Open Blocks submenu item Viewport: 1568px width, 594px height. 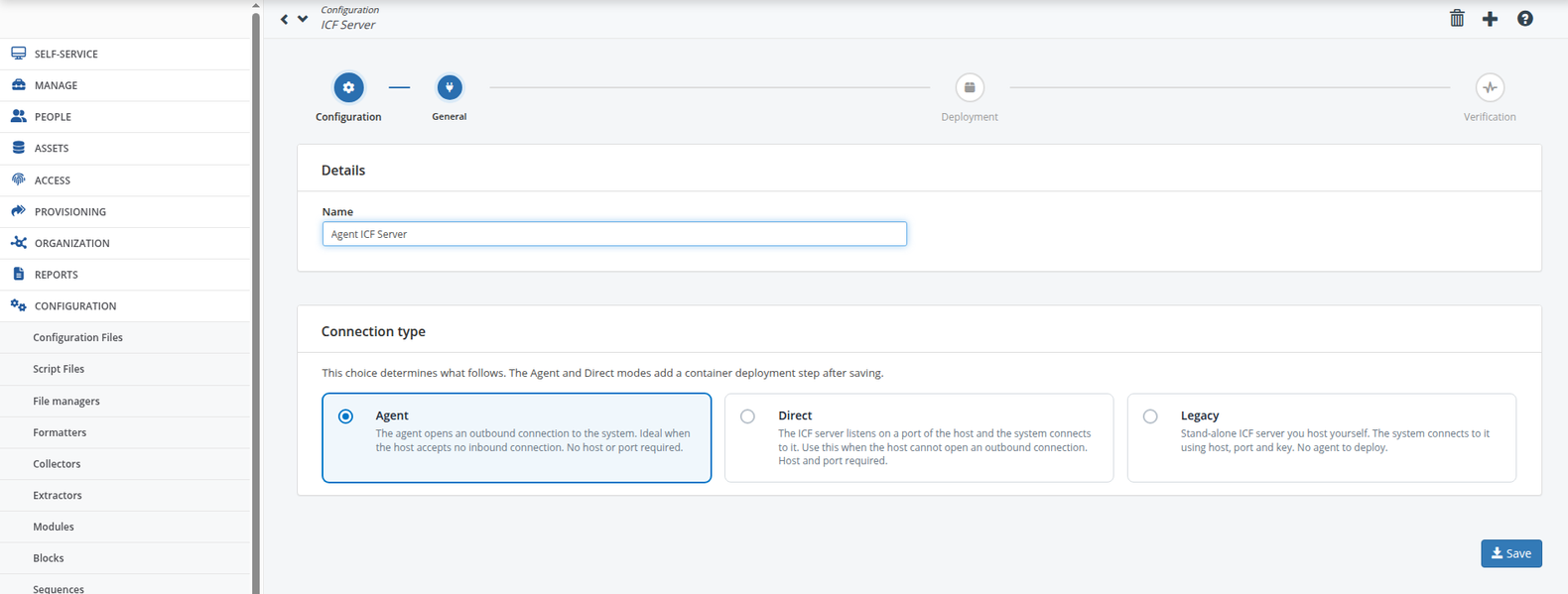(49, 558)
